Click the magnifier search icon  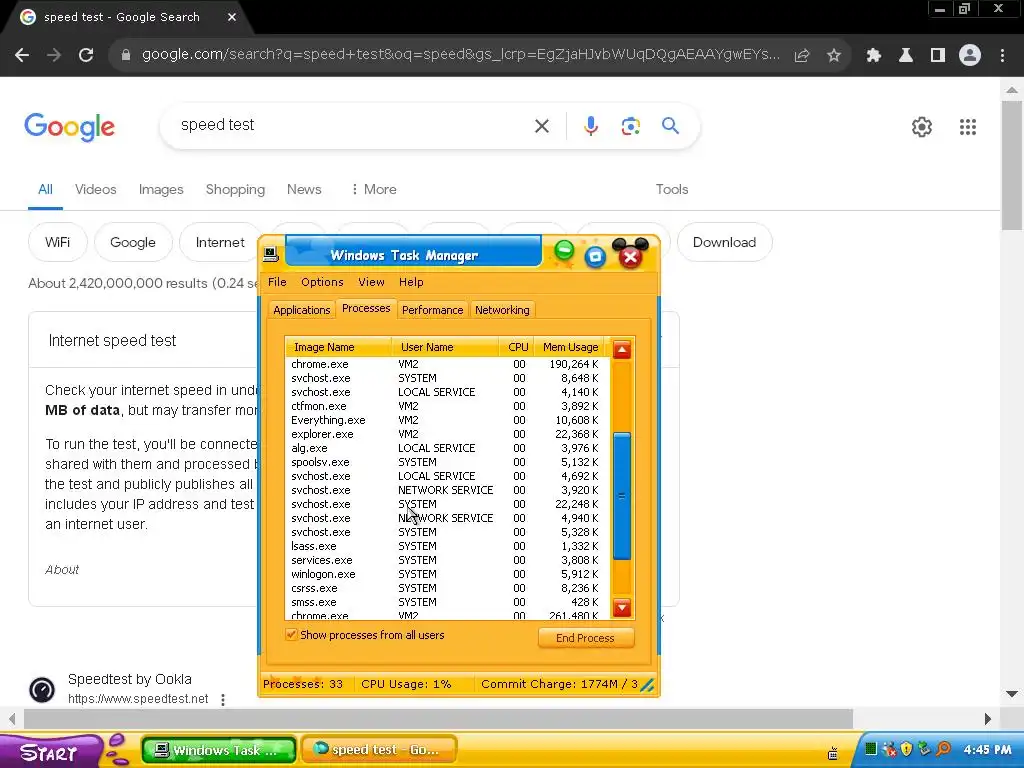pos(671,125)
